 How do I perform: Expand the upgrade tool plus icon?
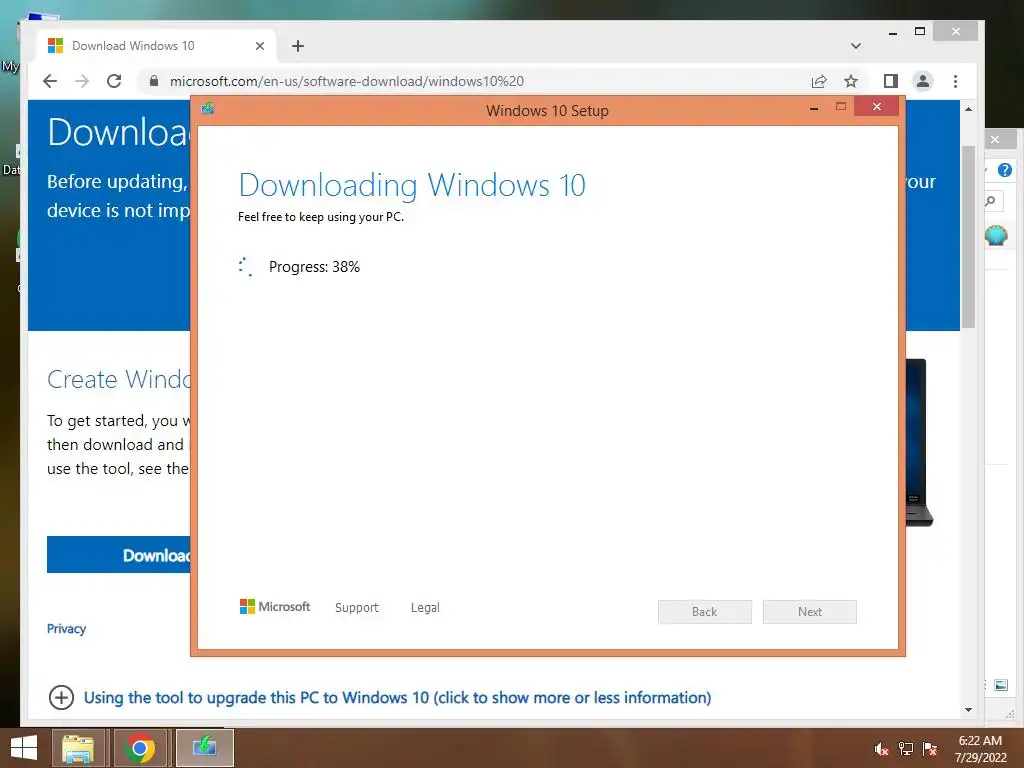coord(61,697)
